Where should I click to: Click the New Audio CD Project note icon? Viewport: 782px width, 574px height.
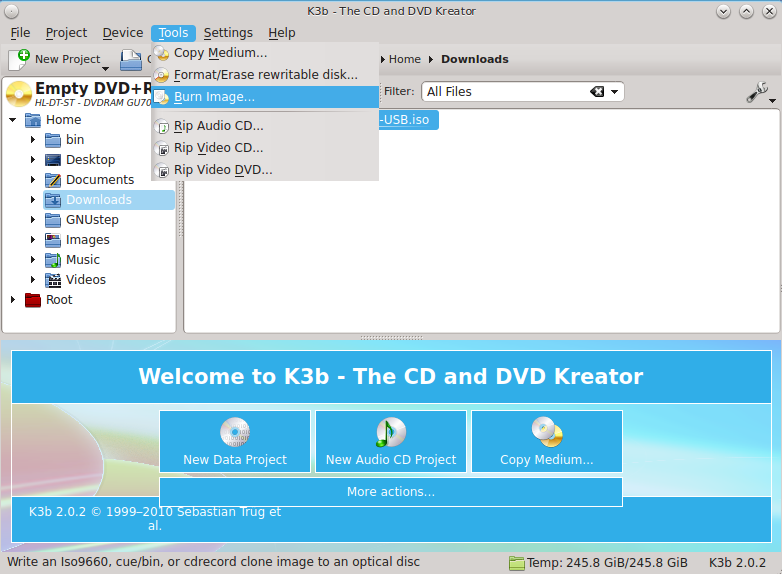[391, 432]
